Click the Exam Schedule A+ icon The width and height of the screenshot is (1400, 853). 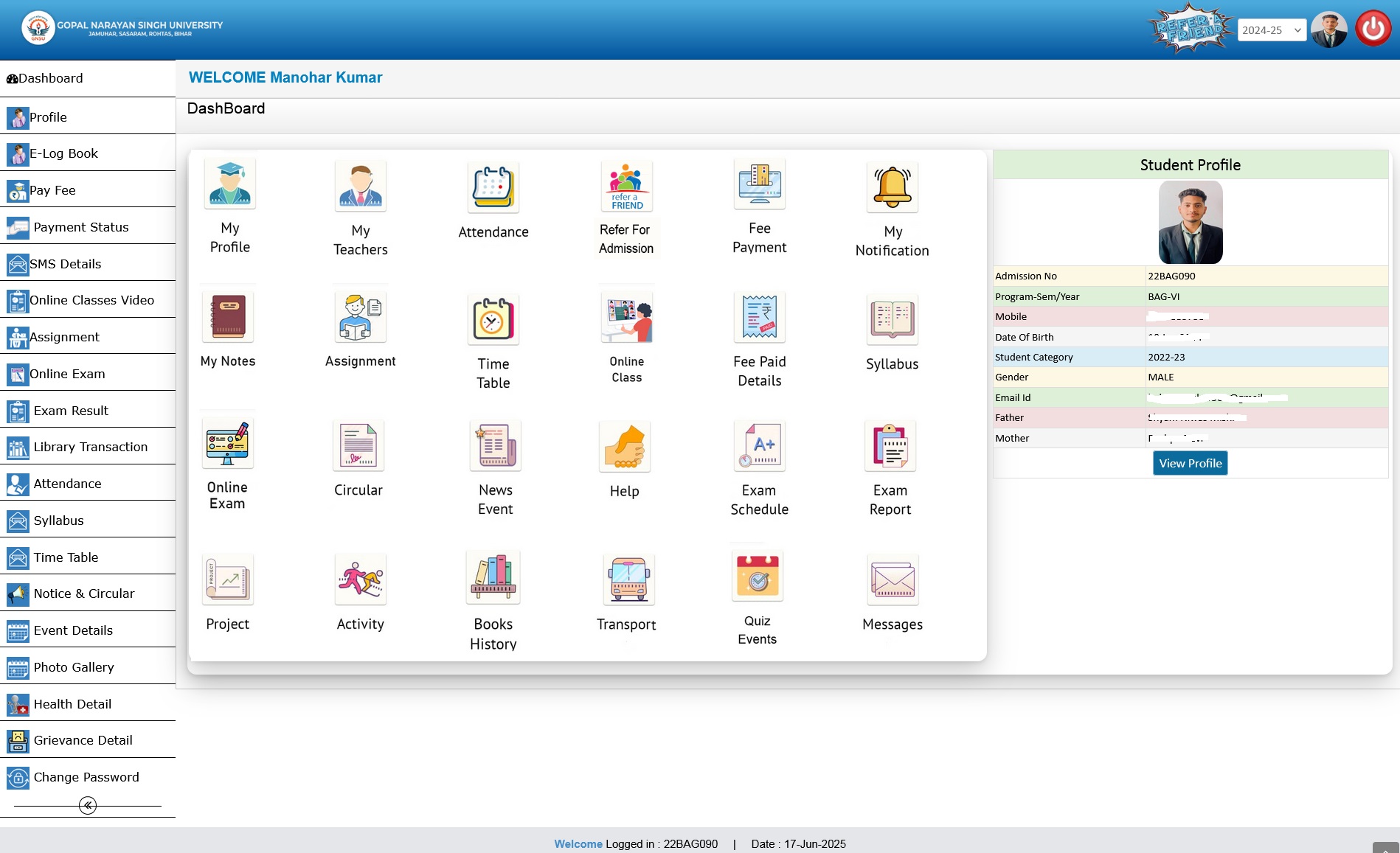[x=759, y=446]
